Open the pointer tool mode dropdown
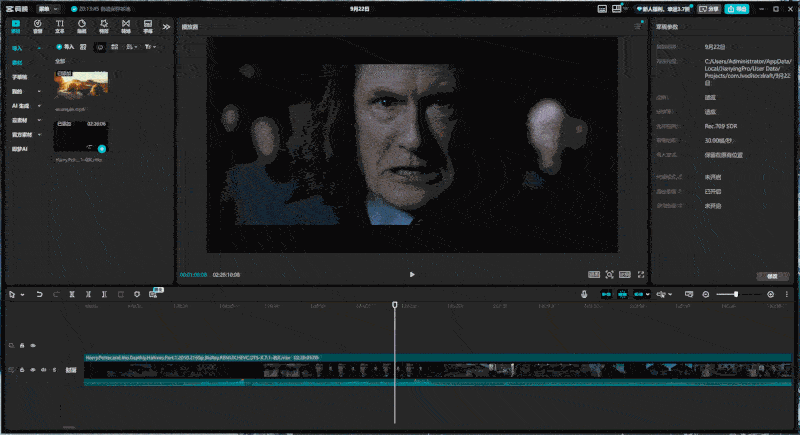 [22, 295]
